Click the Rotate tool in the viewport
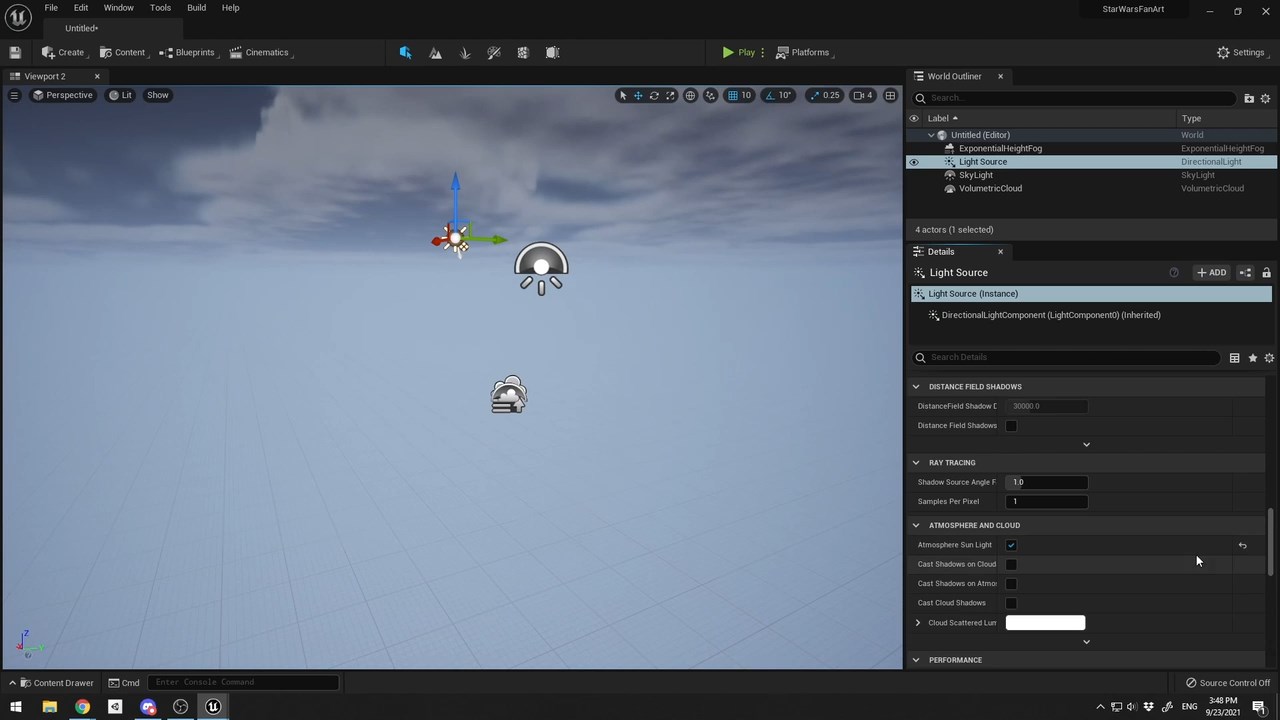This screenshot has height=720, width=1280. pos(654,95)
